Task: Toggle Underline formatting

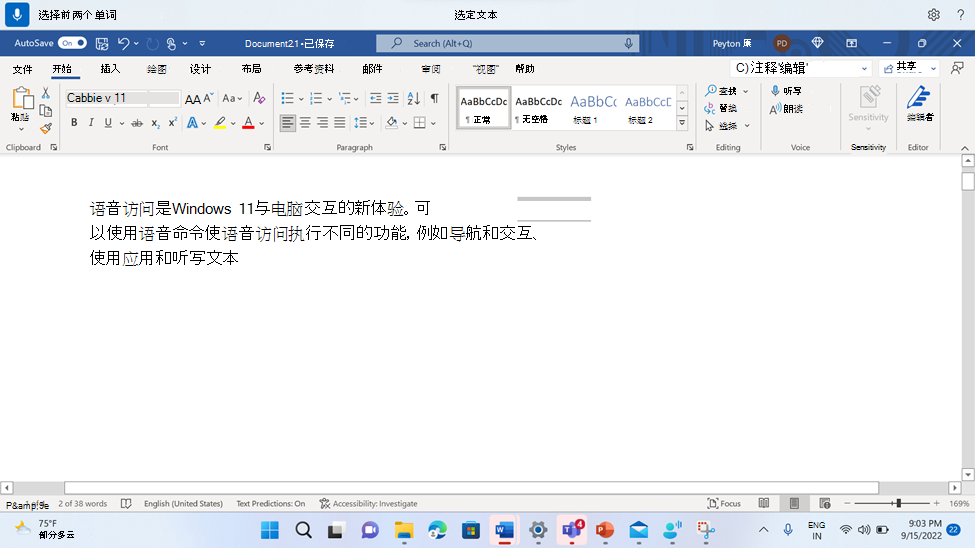Action: point(108,123)
